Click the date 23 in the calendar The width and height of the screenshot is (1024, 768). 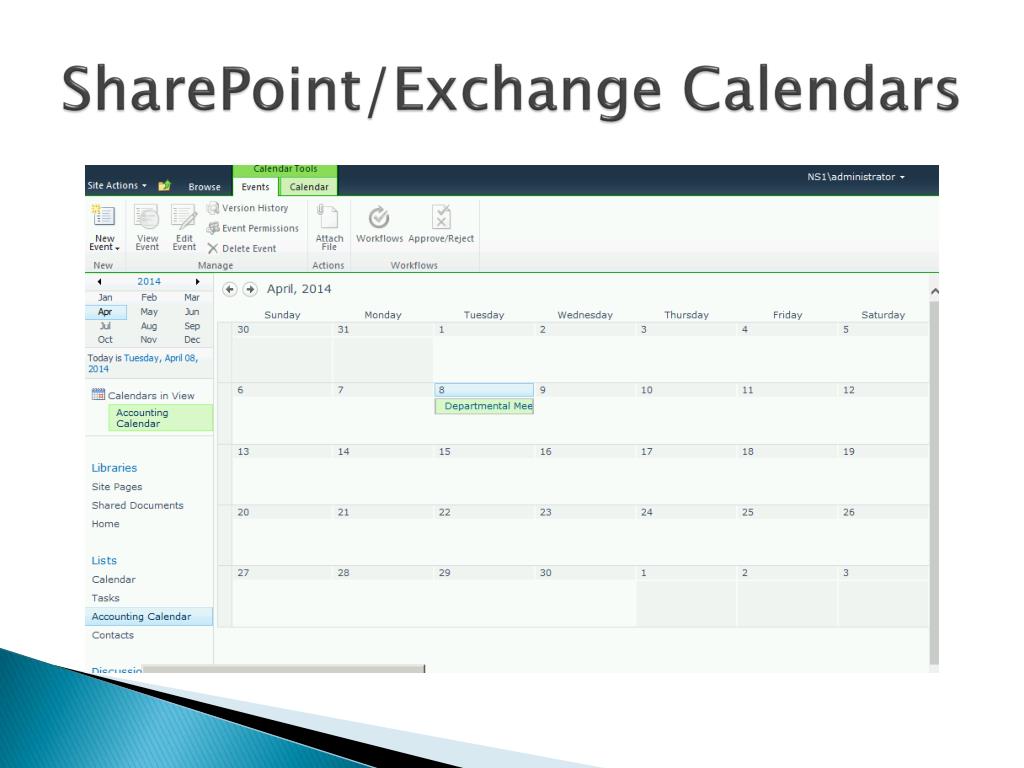[545, 512]
